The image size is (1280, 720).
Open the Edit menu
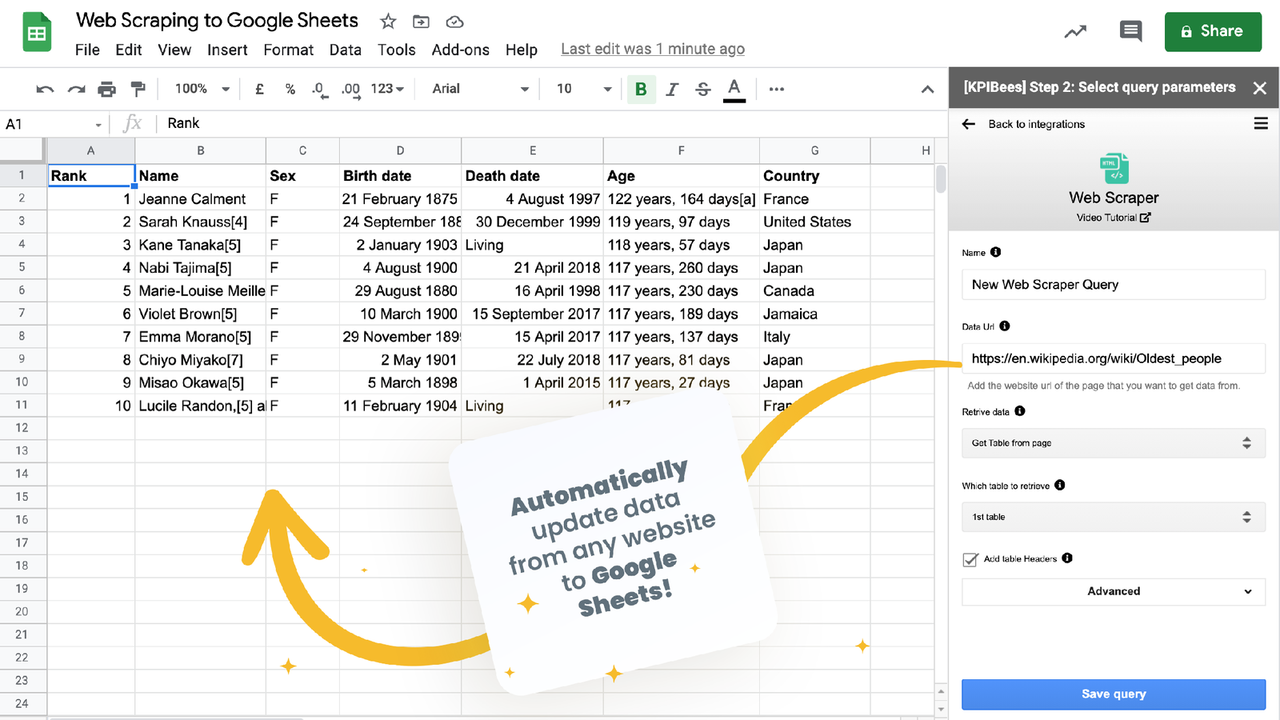[128, 50]
